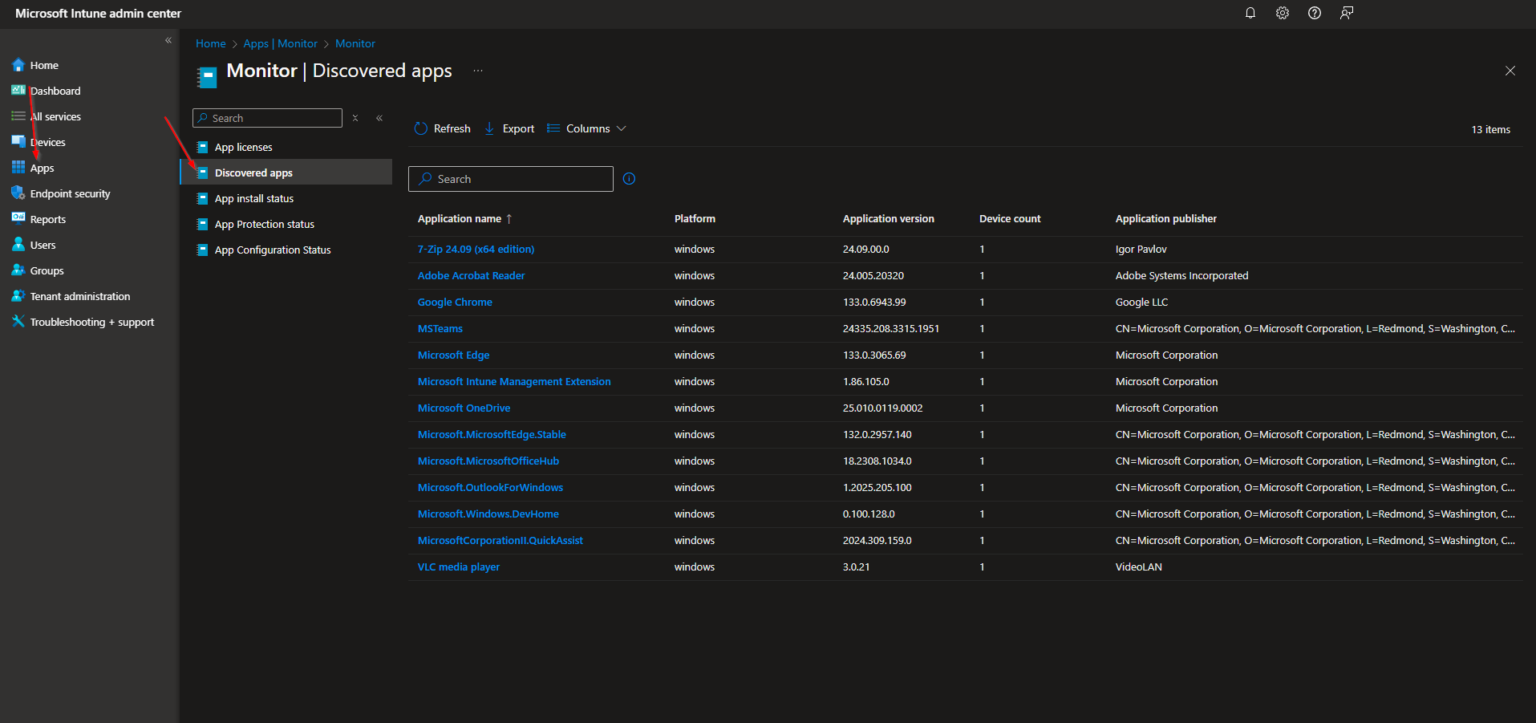Focus the Monitor menu search field
Viewport: 1536px width, 723px height.
[267, 118]
